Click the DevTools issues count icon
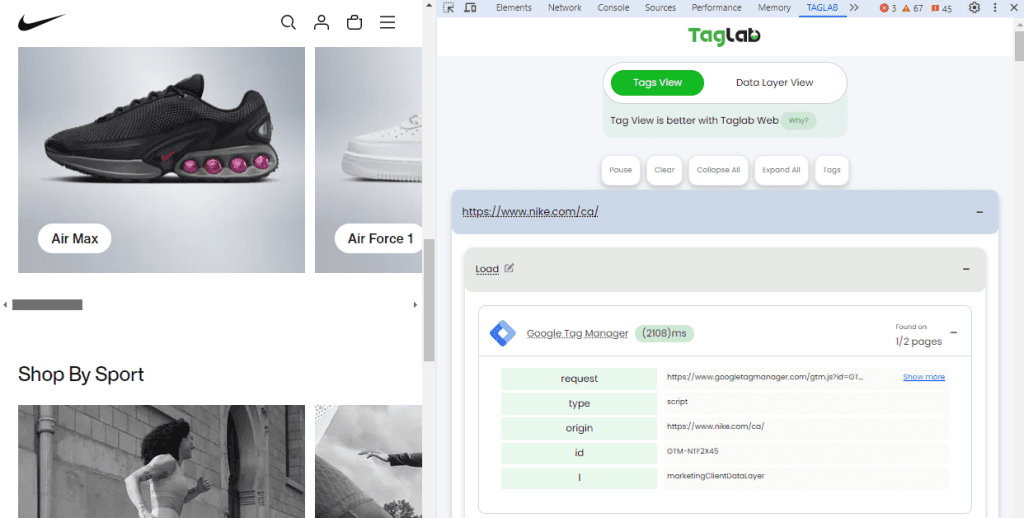This screenshot has width=1024, height=518. pyautogui.click(x=941, y=8)
